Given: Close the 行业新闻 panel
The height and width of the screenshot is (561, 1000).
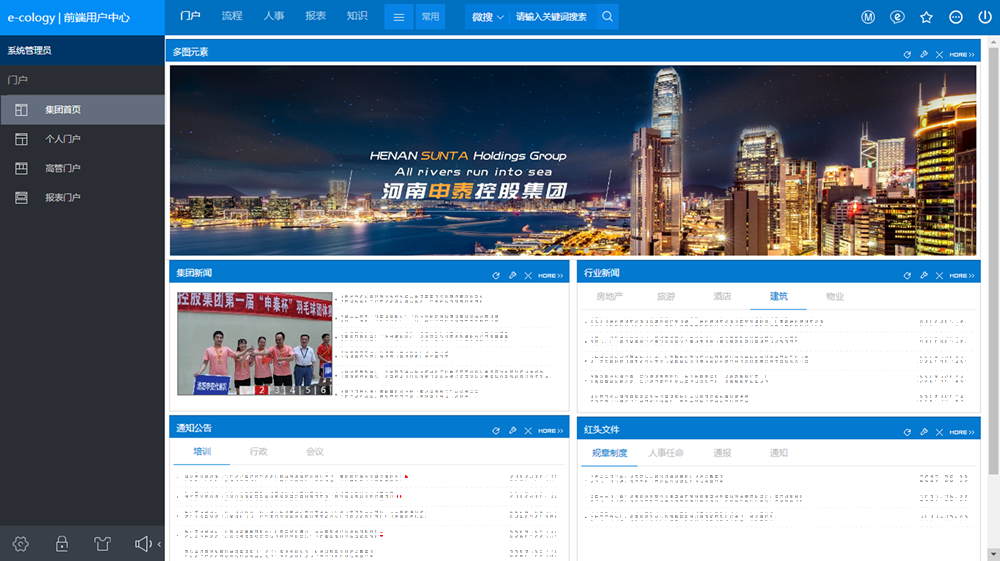Looking at the screenshot, I should click(x=939, y=275).
